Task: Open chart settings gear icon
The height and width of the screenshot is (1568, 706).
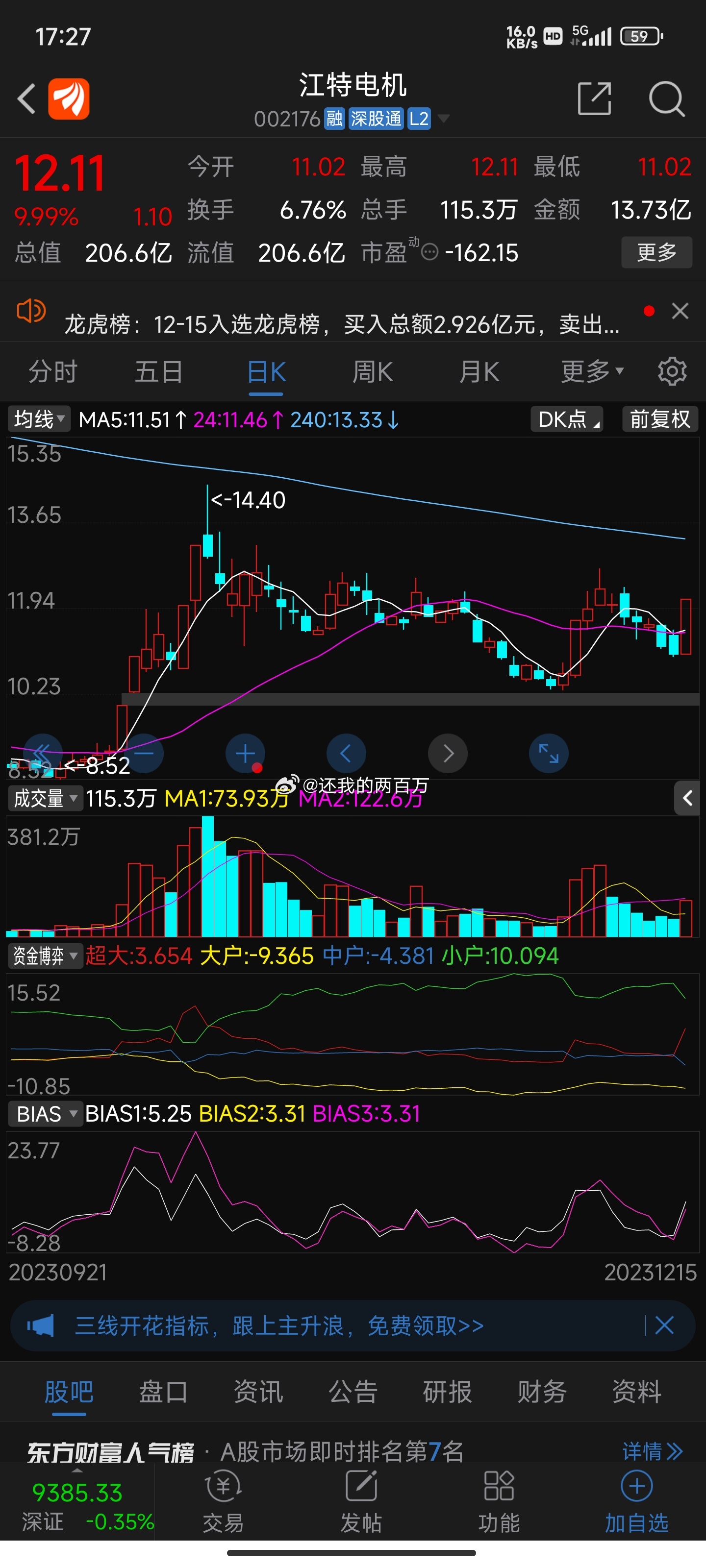Action: tap(672, 371)
